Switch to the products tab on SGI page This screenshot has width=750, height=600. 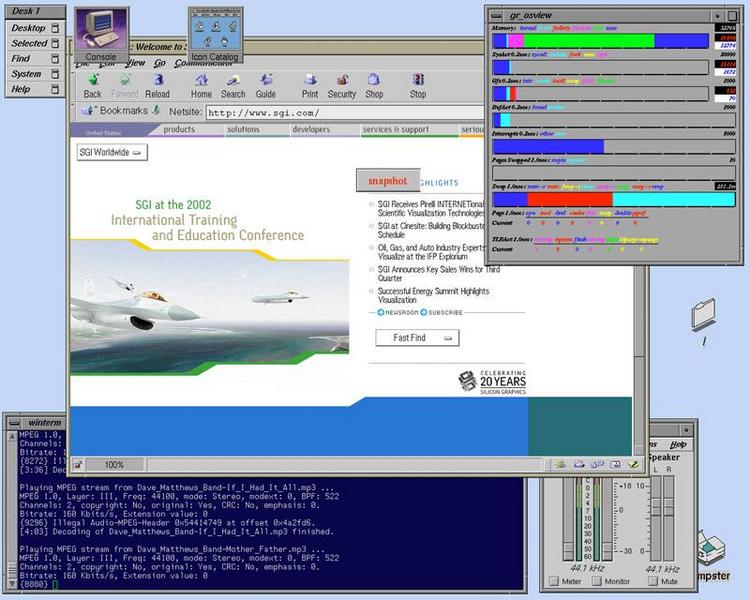tap(179, 129)
